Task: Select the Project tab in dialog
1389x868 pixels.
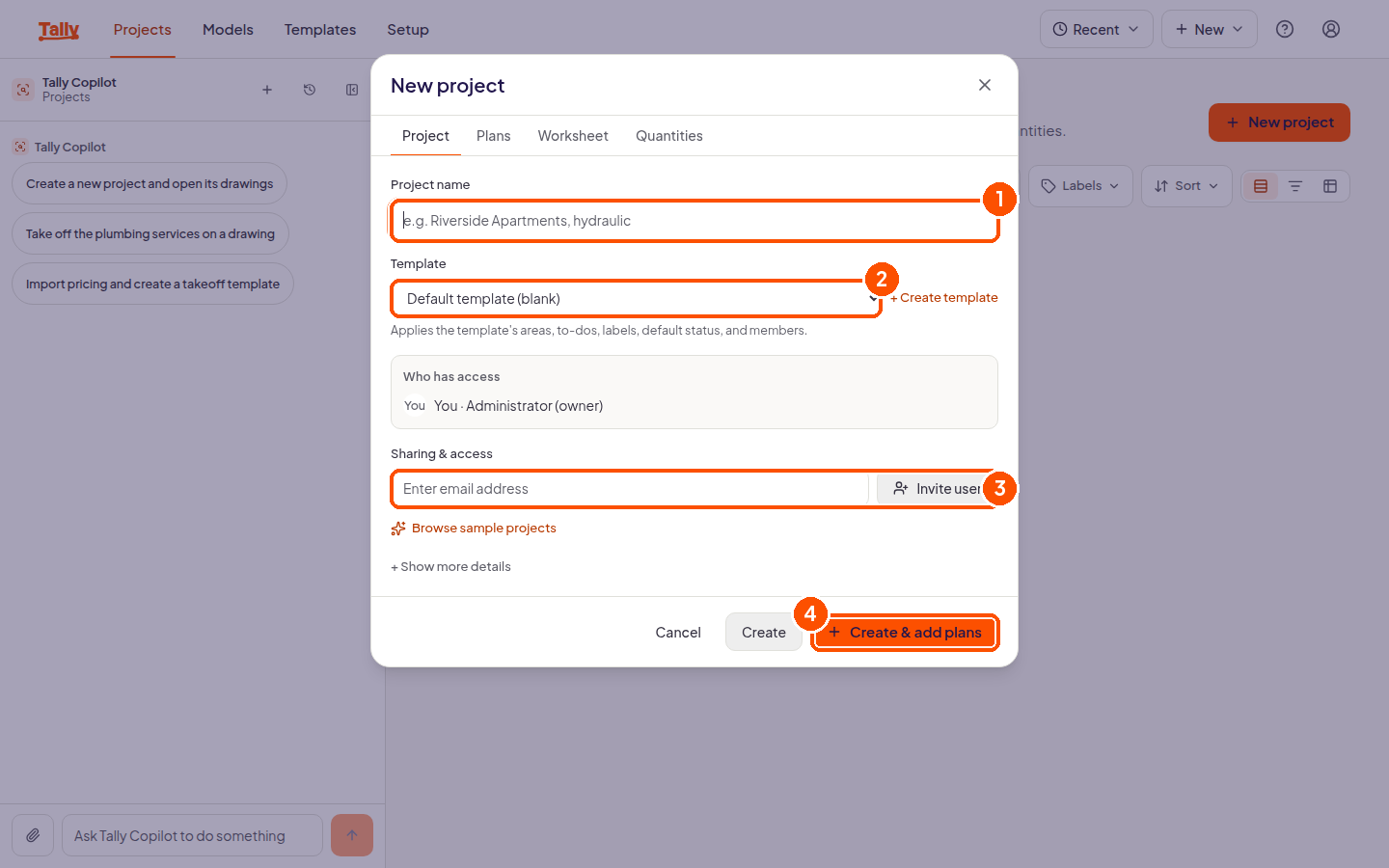Action: pos(425,136)
